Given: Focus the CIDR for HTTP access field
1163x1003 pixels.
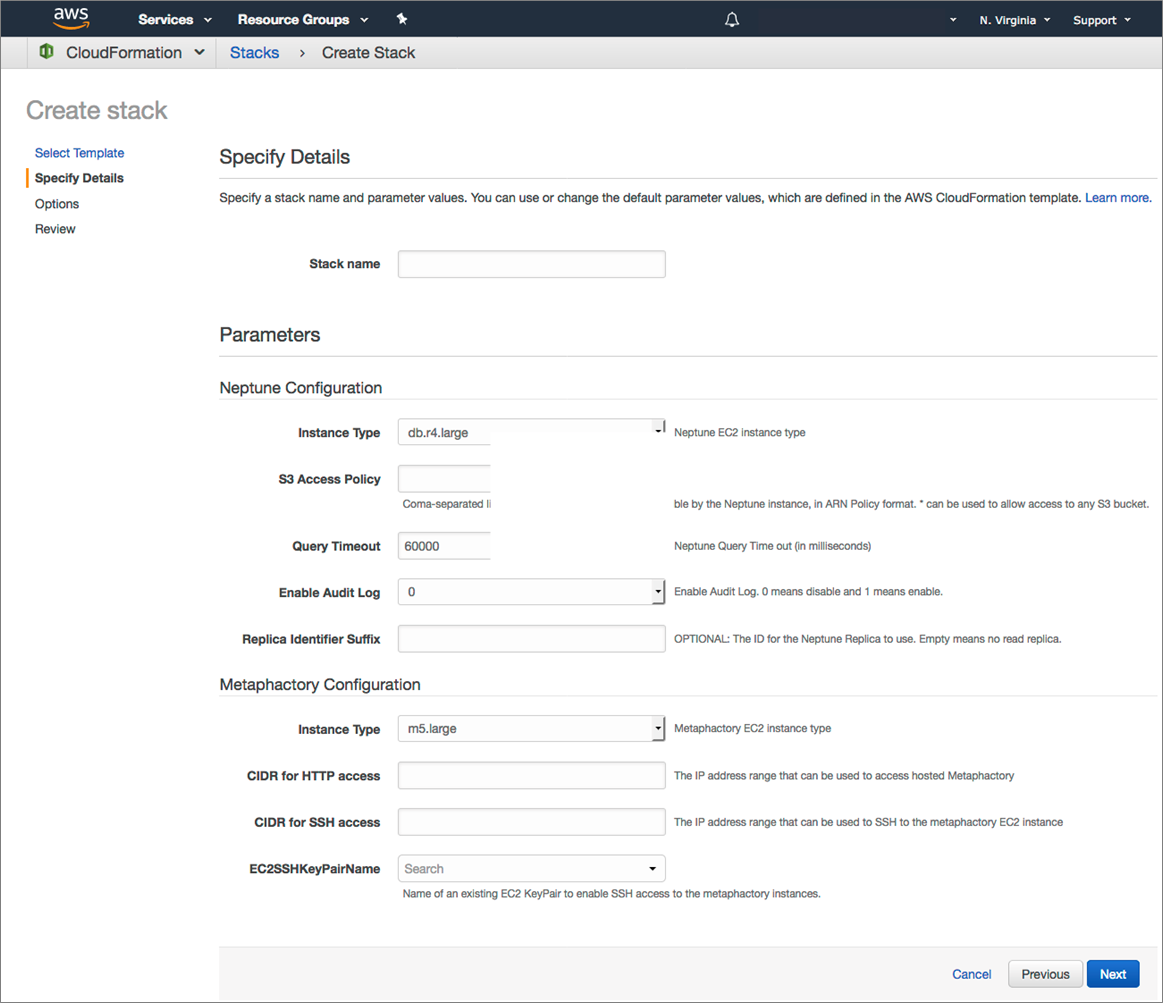Looking at the screenshot, I should pos(531,775).
